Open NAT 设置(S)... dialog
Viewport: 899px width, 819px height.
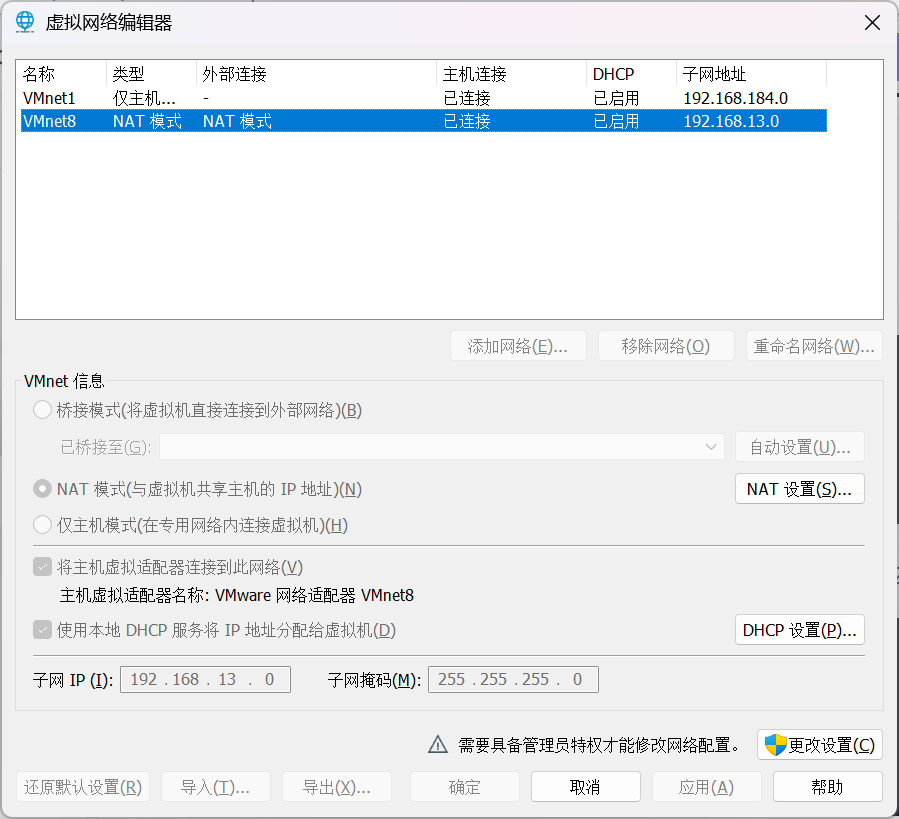(800, 489)
